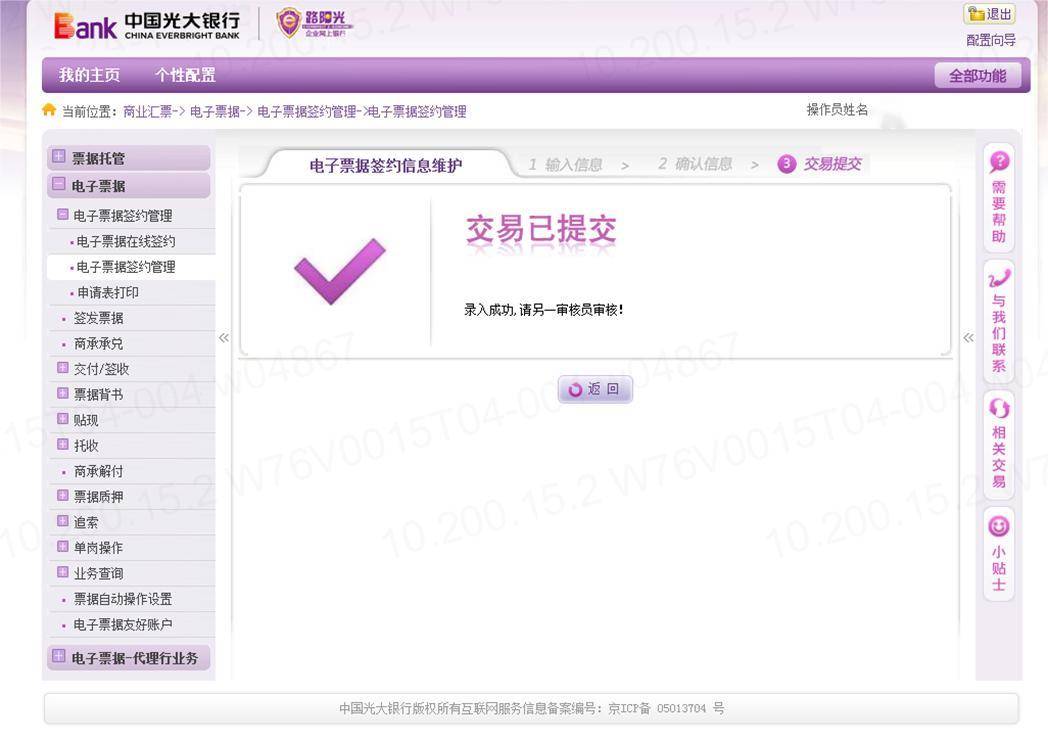
Task: Expand the 票据托管 plus icon
Action: click(x=59, y=156)
